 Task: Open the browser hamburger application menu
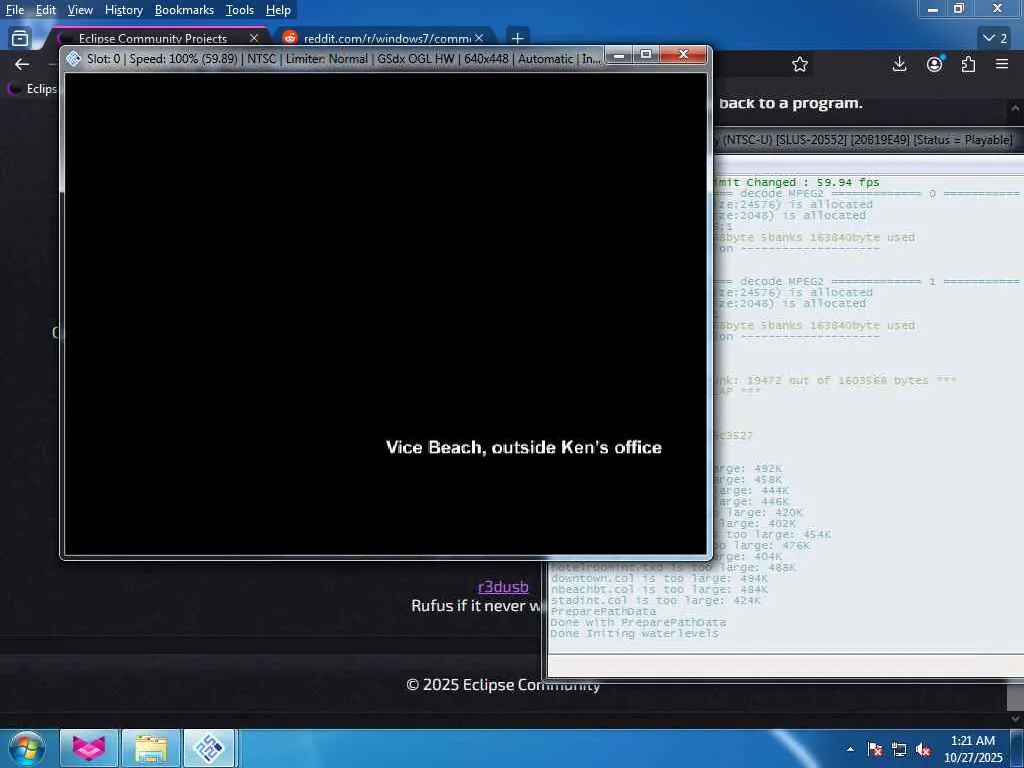click(x=1002, y=64)
